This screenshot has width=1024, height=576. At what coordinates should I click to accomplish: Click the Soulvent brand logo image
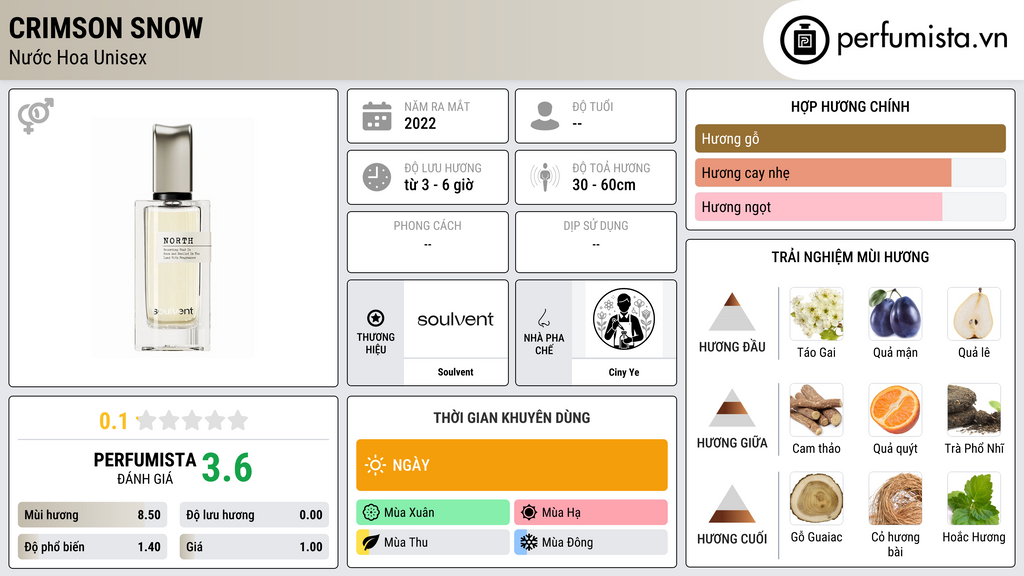click(x=455, y=319)
